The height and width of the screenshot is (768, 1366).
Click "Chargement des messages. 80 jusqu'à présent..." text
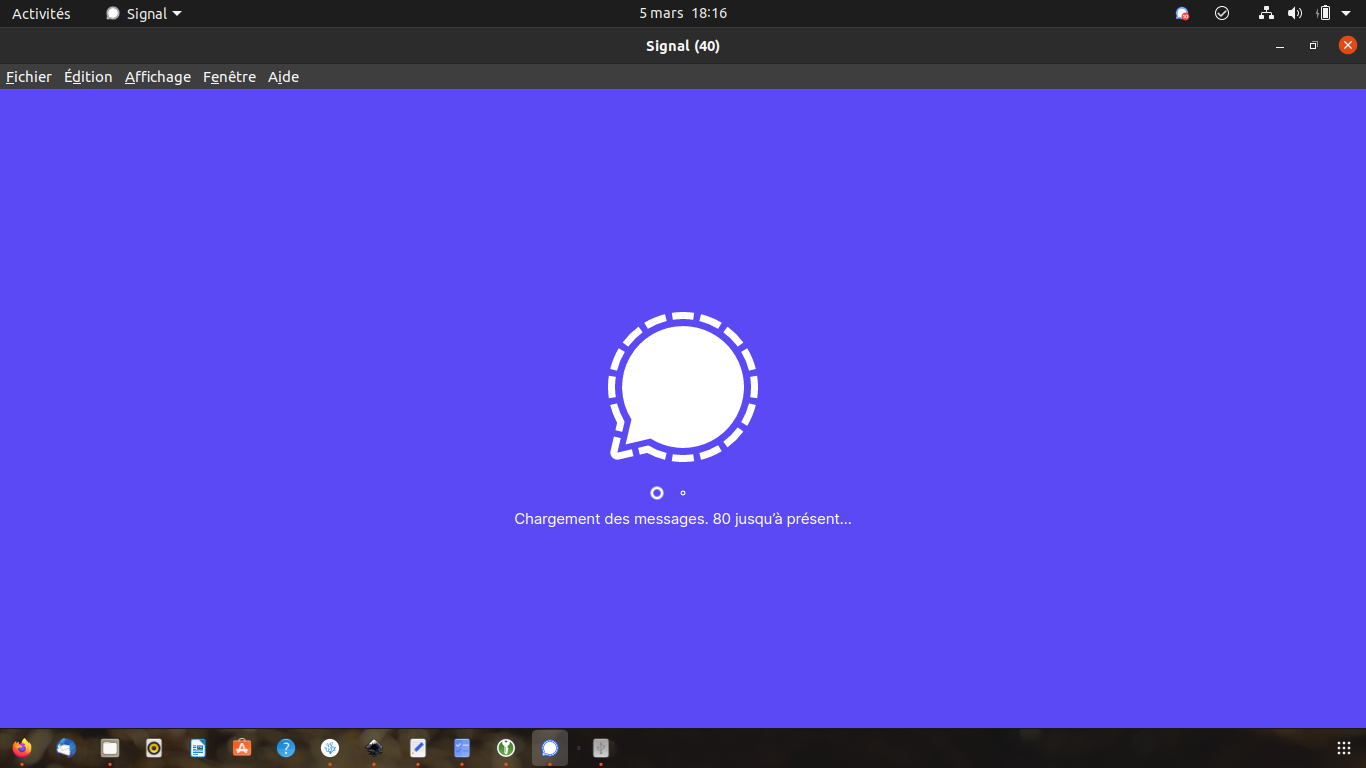[x=683, y=519]
